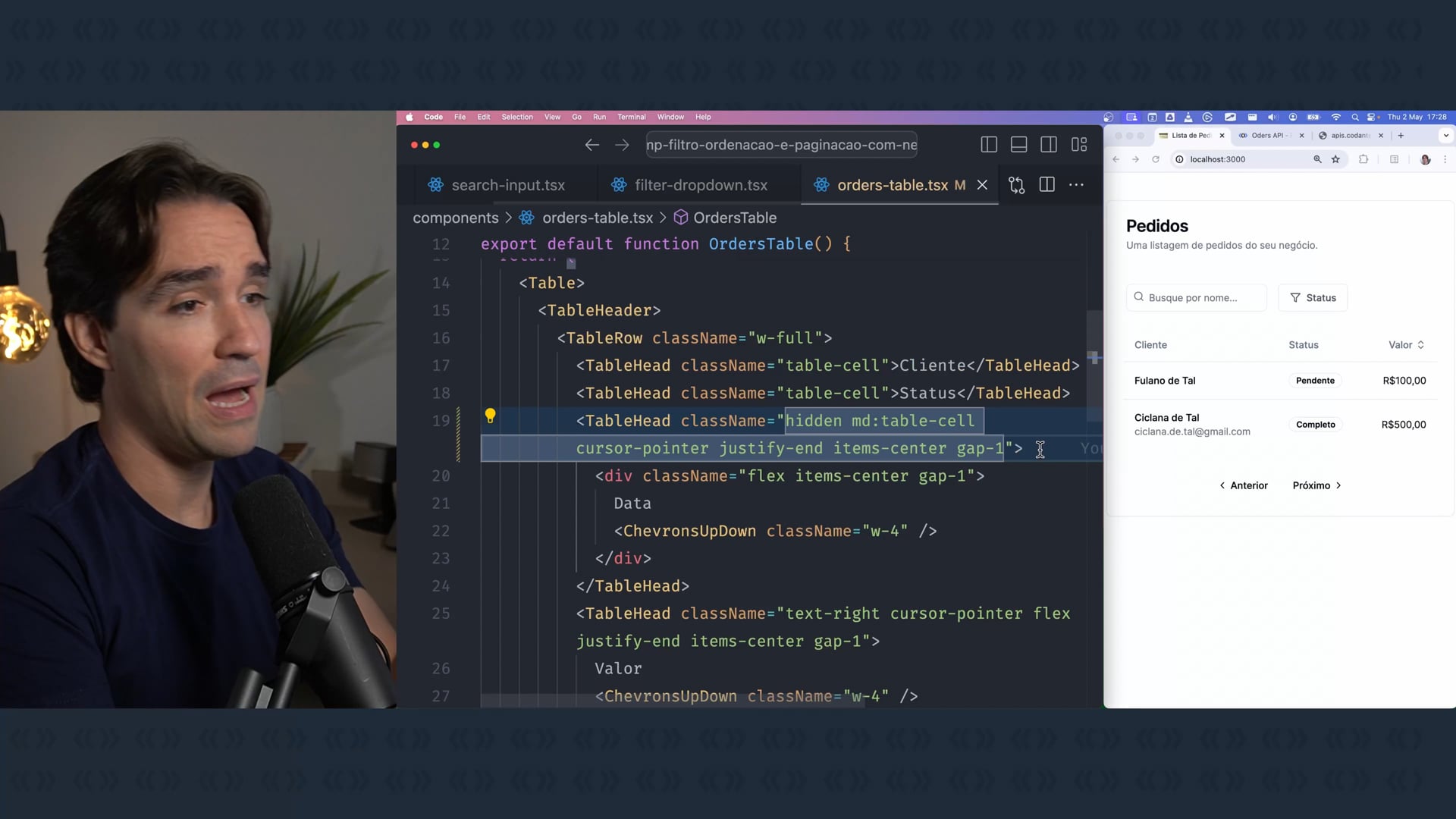This screenshot has height=819, width=1456.
Task: Go forward with editor navigation arrow
Action: tap(622, 145)
